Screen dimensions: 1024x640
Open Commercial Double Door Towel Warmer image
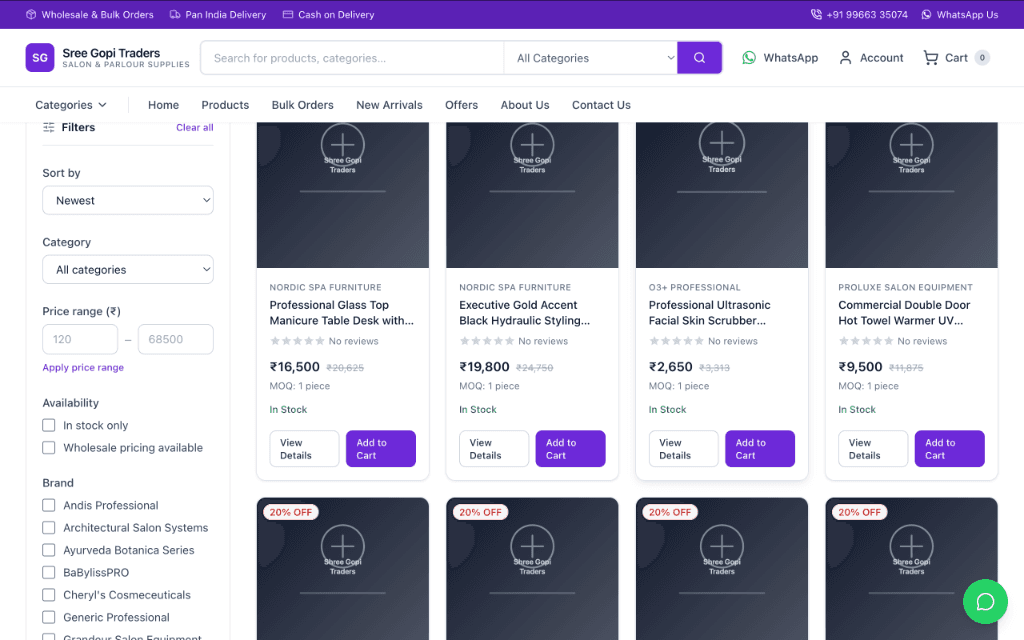(912, 195)
